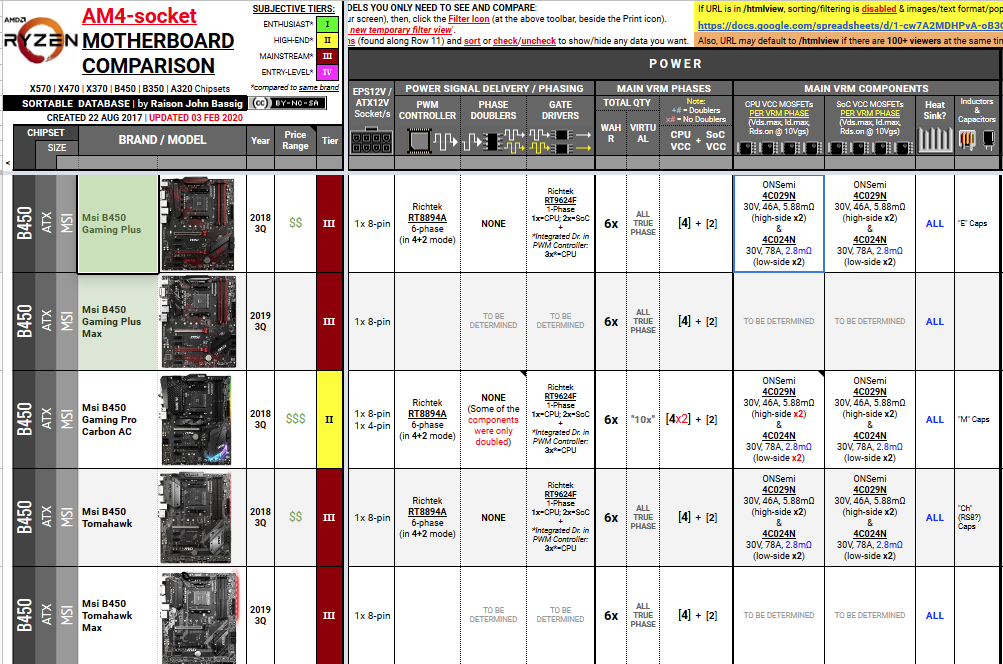This screenshot has height=664, width=1003.
Task: Open RT9624F link in Gaming Plus row
Action: pos(560,200)
